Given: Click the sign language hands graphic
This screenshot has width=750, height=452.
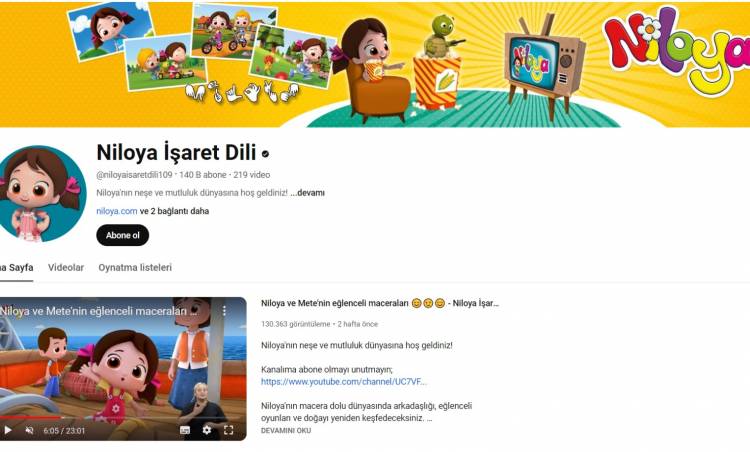Looking at the screenshot, I should coord(243,91).
